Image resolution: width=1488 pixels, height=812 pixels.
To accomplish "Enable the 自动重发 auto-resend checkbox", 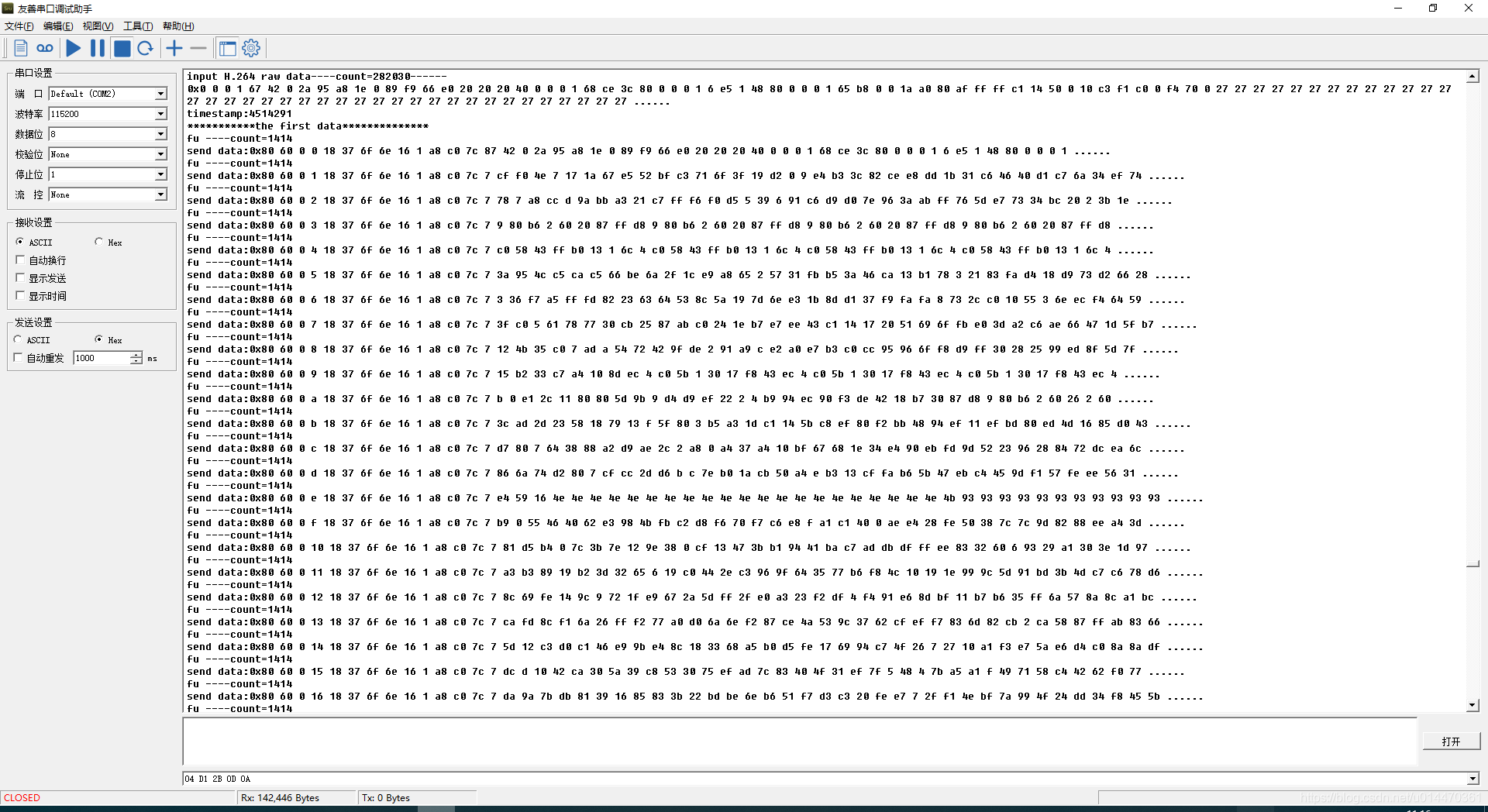I will pos(18,358).
